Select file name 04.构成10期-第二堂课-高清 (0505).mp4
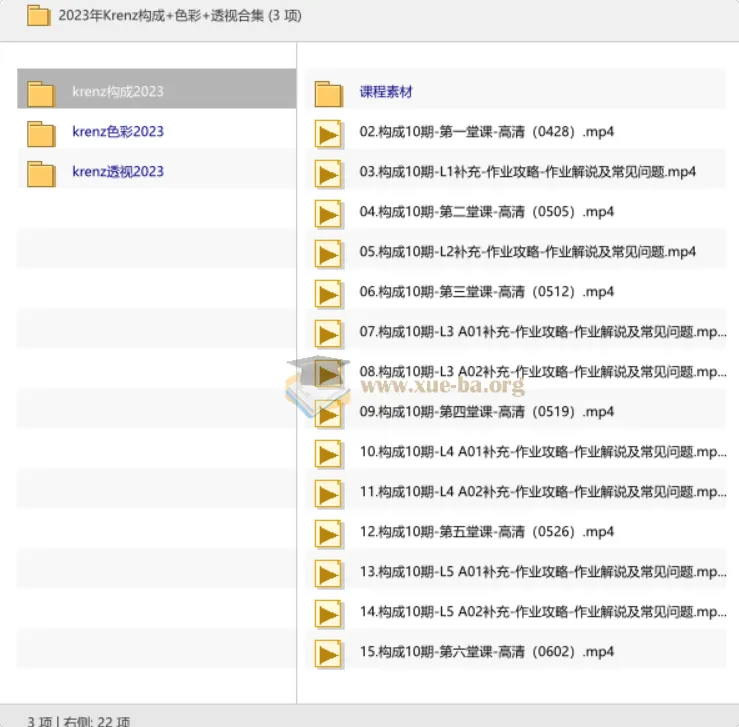The width and height of the screenshot is (739, 727). (x=486, y=212)
